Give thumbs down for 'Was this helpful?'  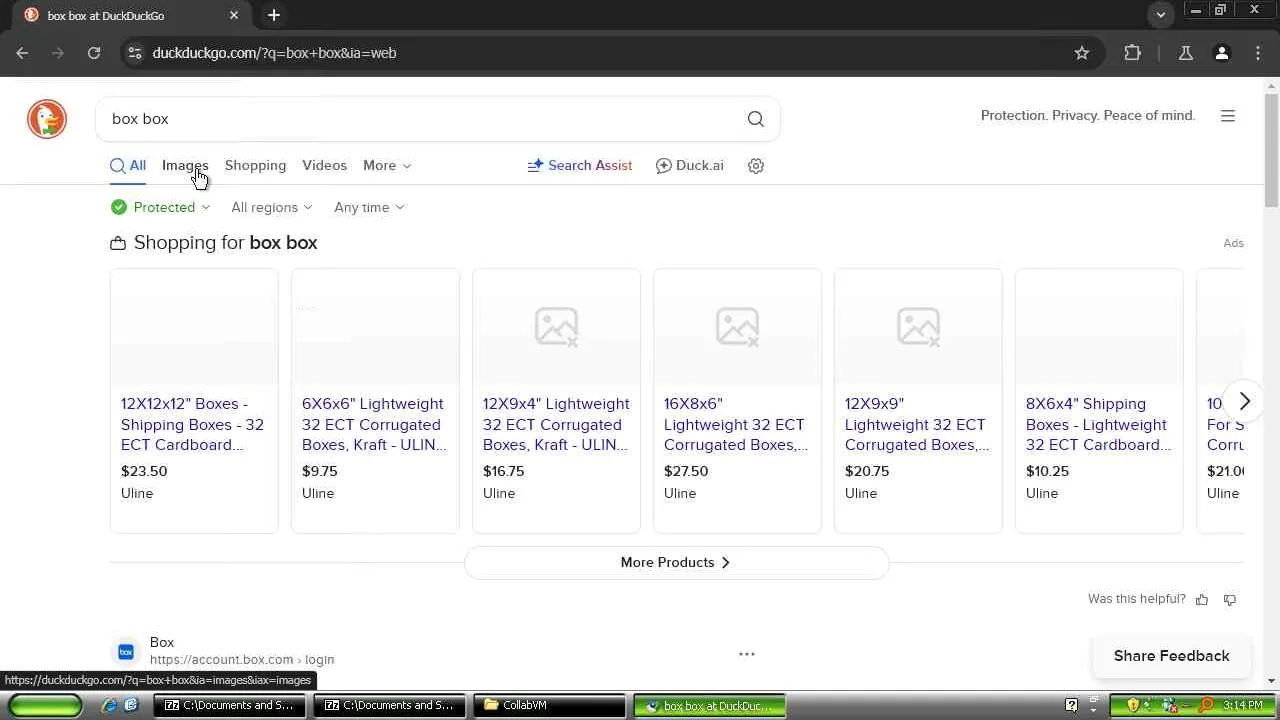coord(1230,599)
